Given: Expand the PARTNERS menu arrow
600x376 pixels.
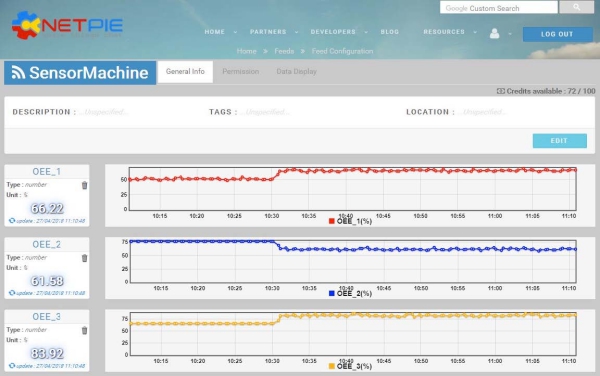Looking at the screenshot, I should tap(297, 32).
